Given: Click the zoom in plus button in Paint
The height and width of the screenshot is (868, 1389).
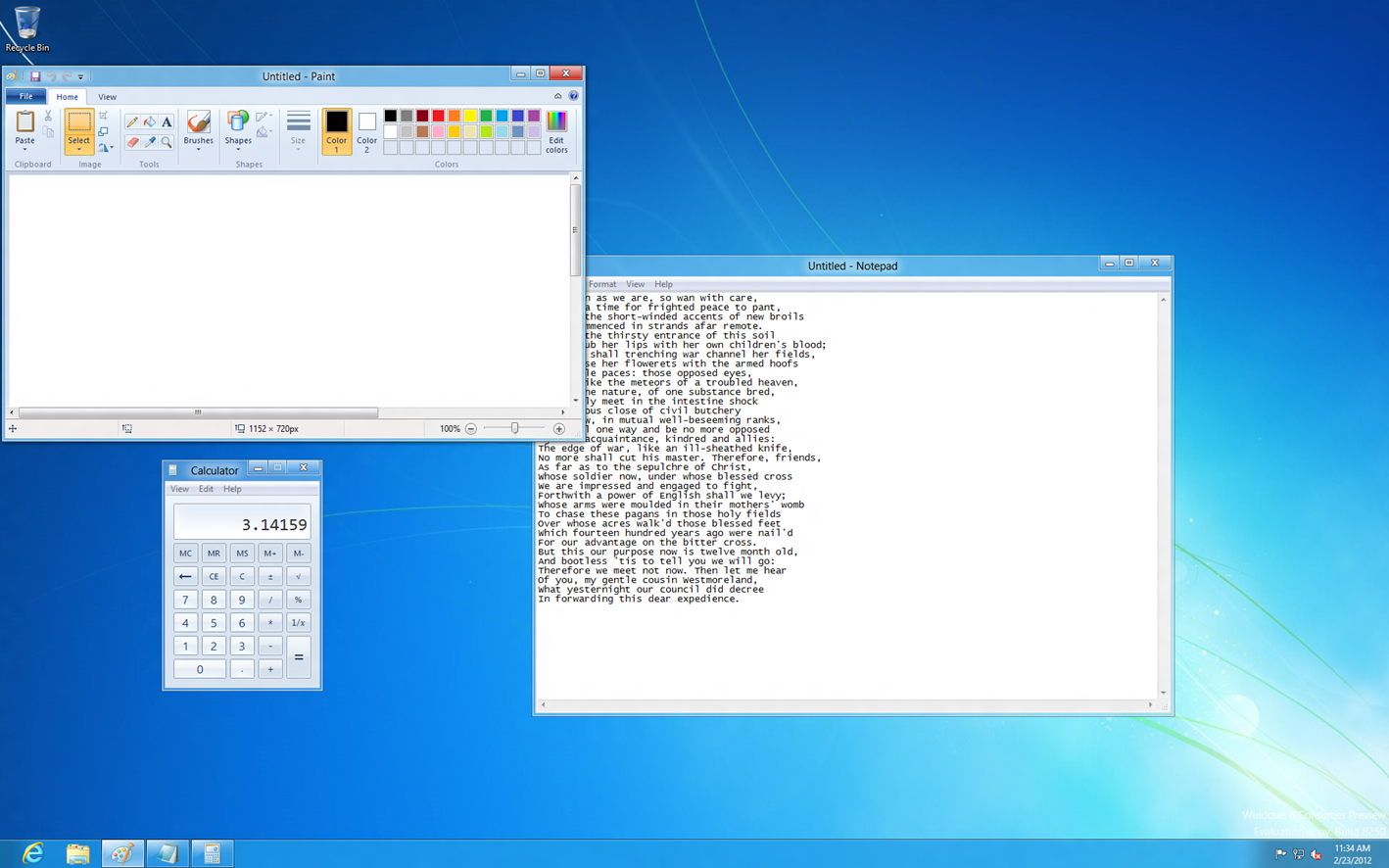Looking at the screenshot, I should coord(558,429).
